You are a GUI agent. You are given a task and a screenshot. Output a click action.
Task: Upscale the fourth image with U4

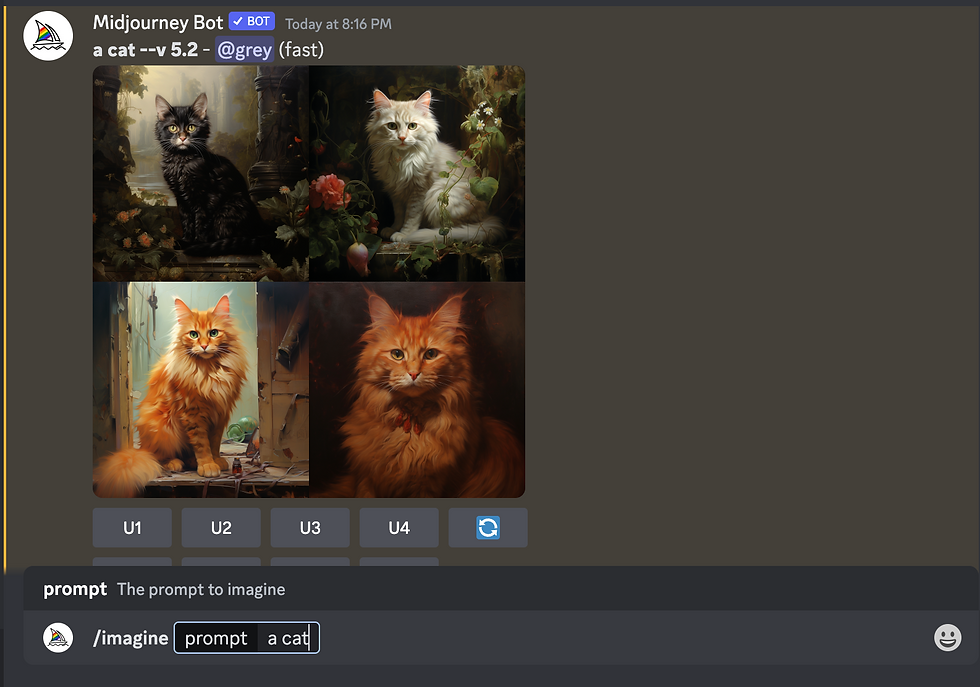[x=399, y=528]
